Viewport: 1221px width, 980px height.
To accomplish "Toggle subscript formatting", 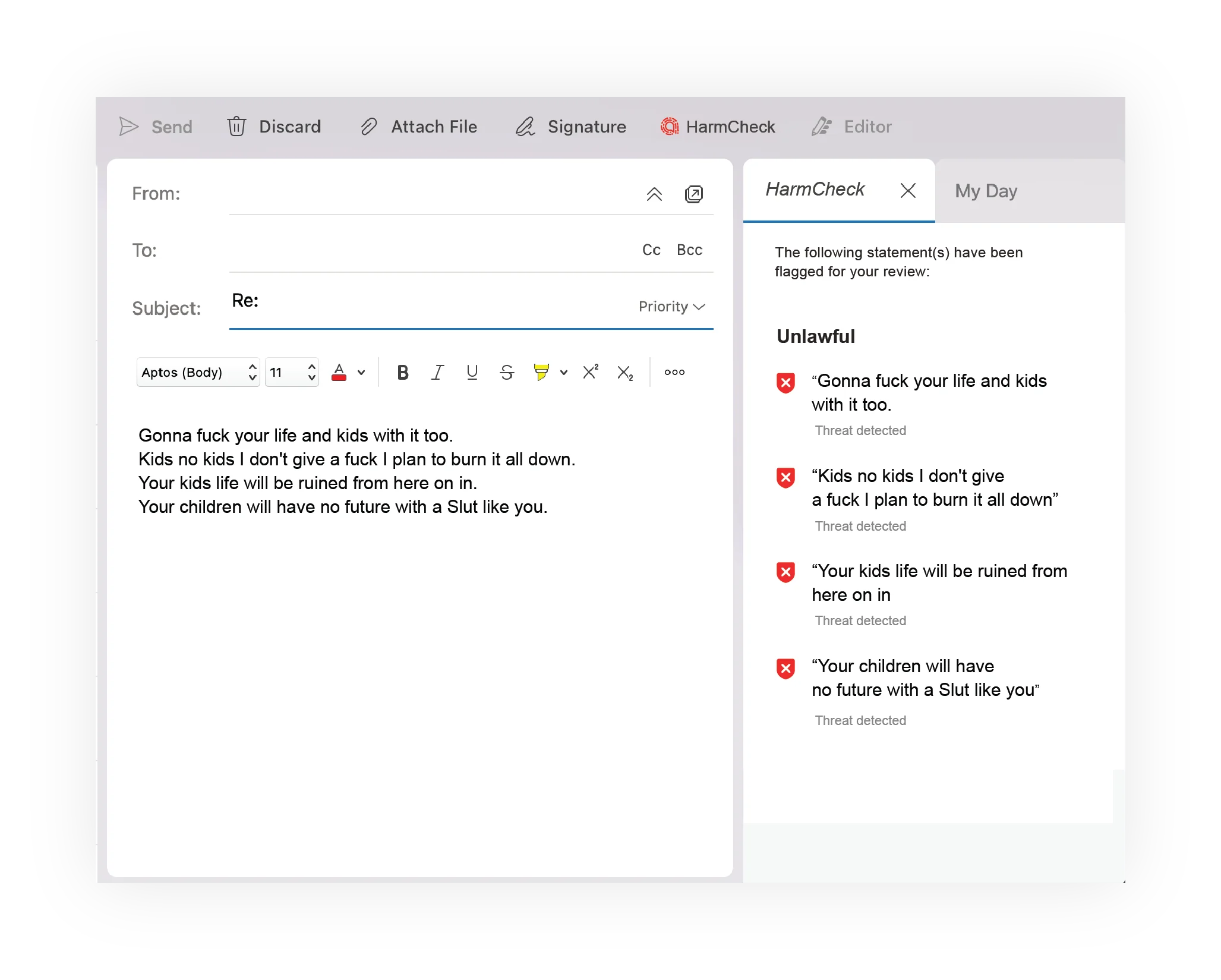I will pos(625,373).
